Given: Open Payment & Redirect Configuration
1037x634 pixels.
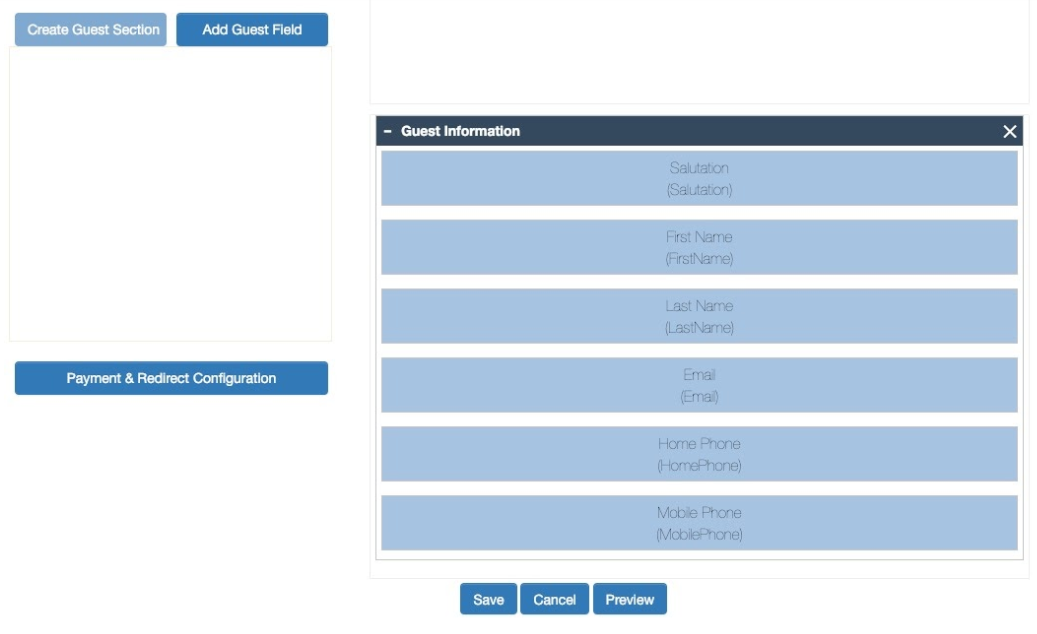Looking at the screenshot, I should 171,378.
